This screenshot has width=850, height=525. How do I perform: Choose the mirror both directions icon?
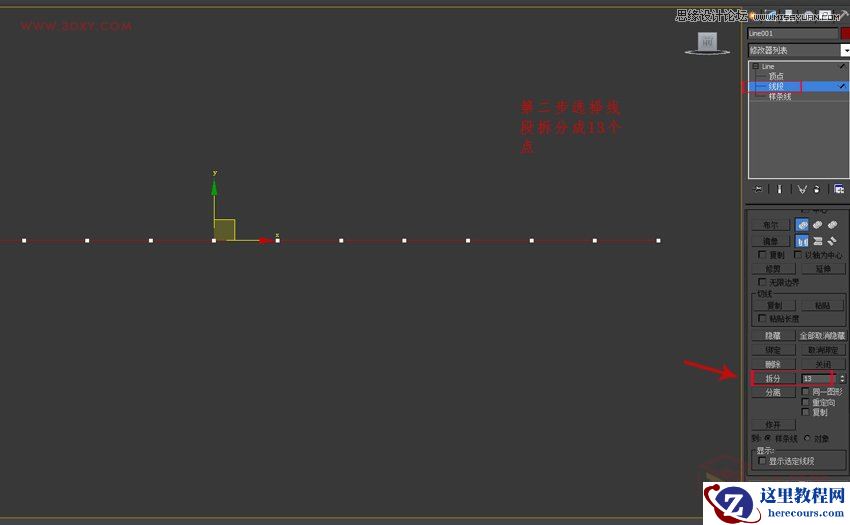tap(832, 241)
